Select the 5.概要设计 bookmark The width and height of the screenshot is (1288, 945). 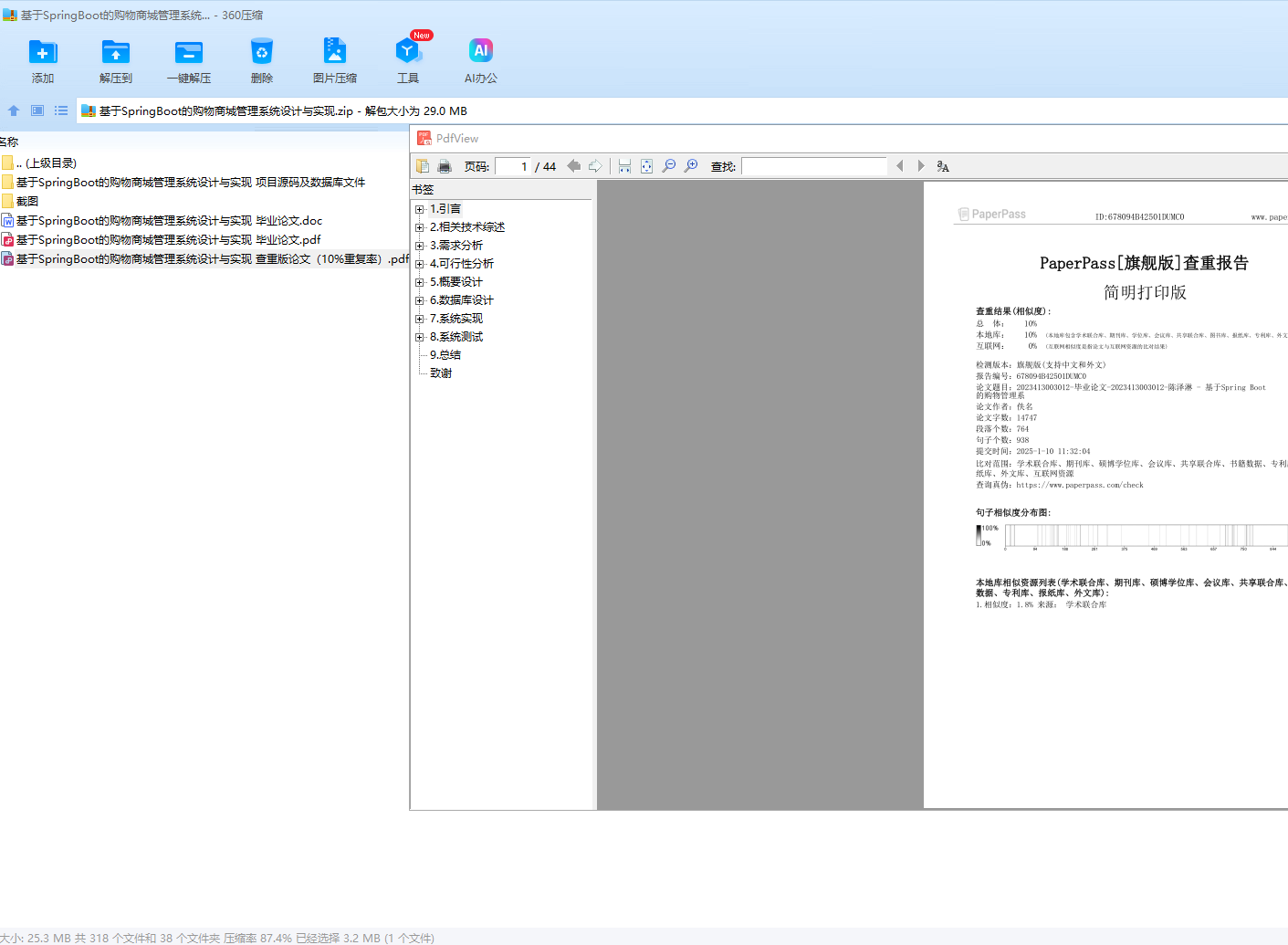(456, 282)
